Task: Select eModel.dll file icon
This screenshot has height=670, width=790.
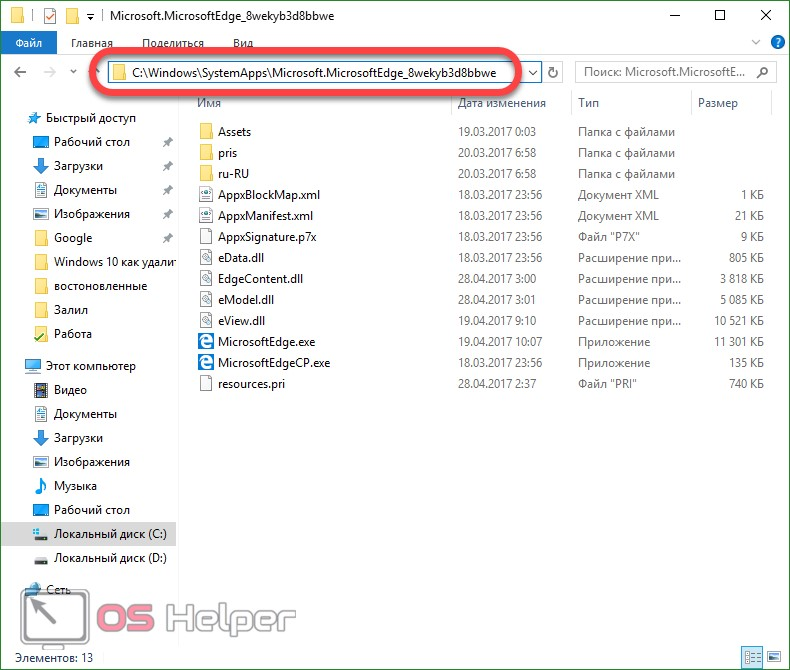Action: 206,300
